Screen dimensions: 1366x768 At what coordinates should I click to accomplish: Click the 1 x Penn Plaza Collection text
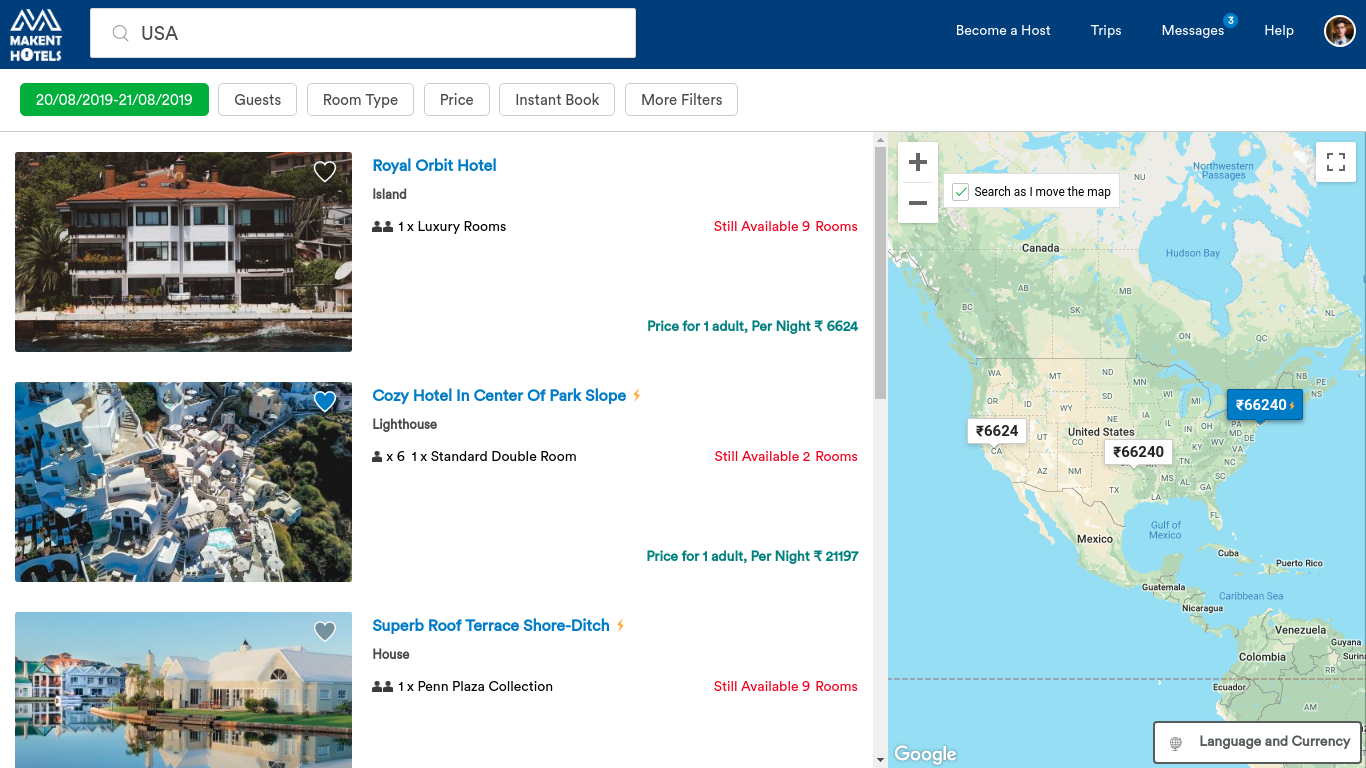(475, 687)
